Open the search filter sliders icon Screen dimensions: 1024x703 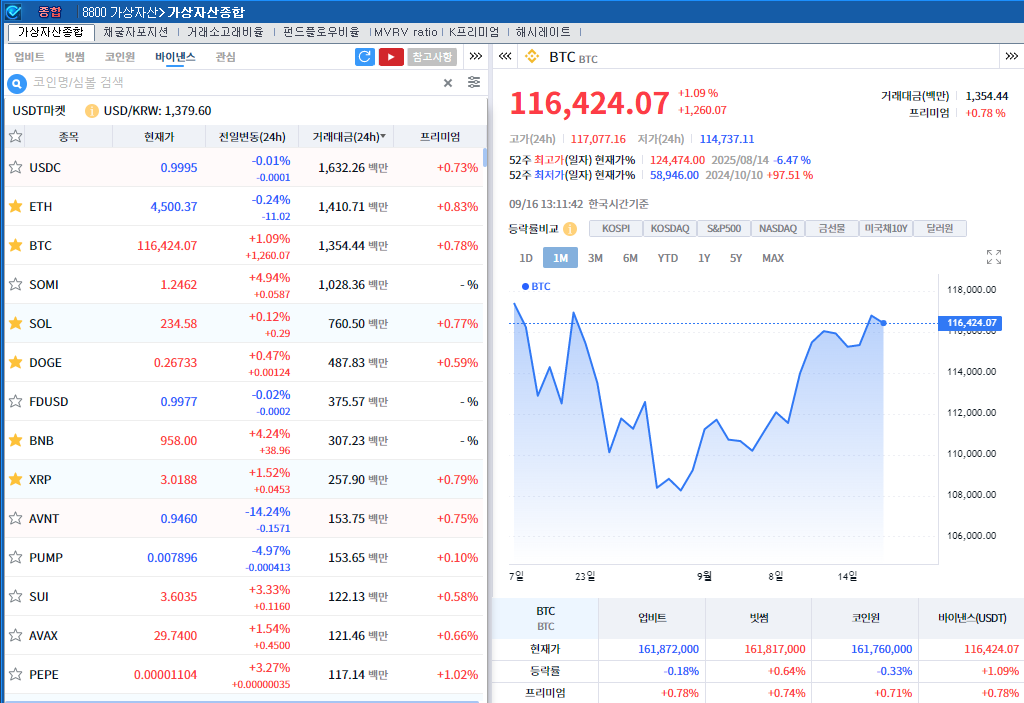click(x=473, y=82)
